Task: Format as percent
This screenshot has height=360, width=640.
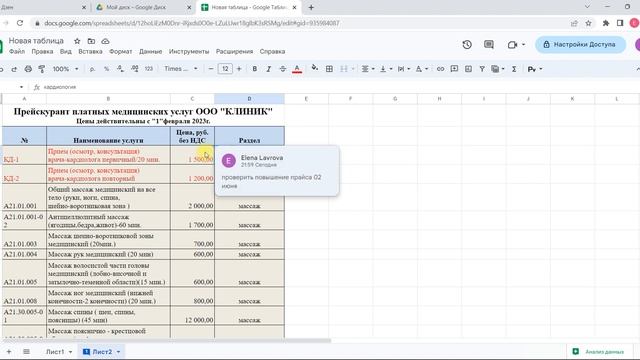Action: (x=106, y=69)
